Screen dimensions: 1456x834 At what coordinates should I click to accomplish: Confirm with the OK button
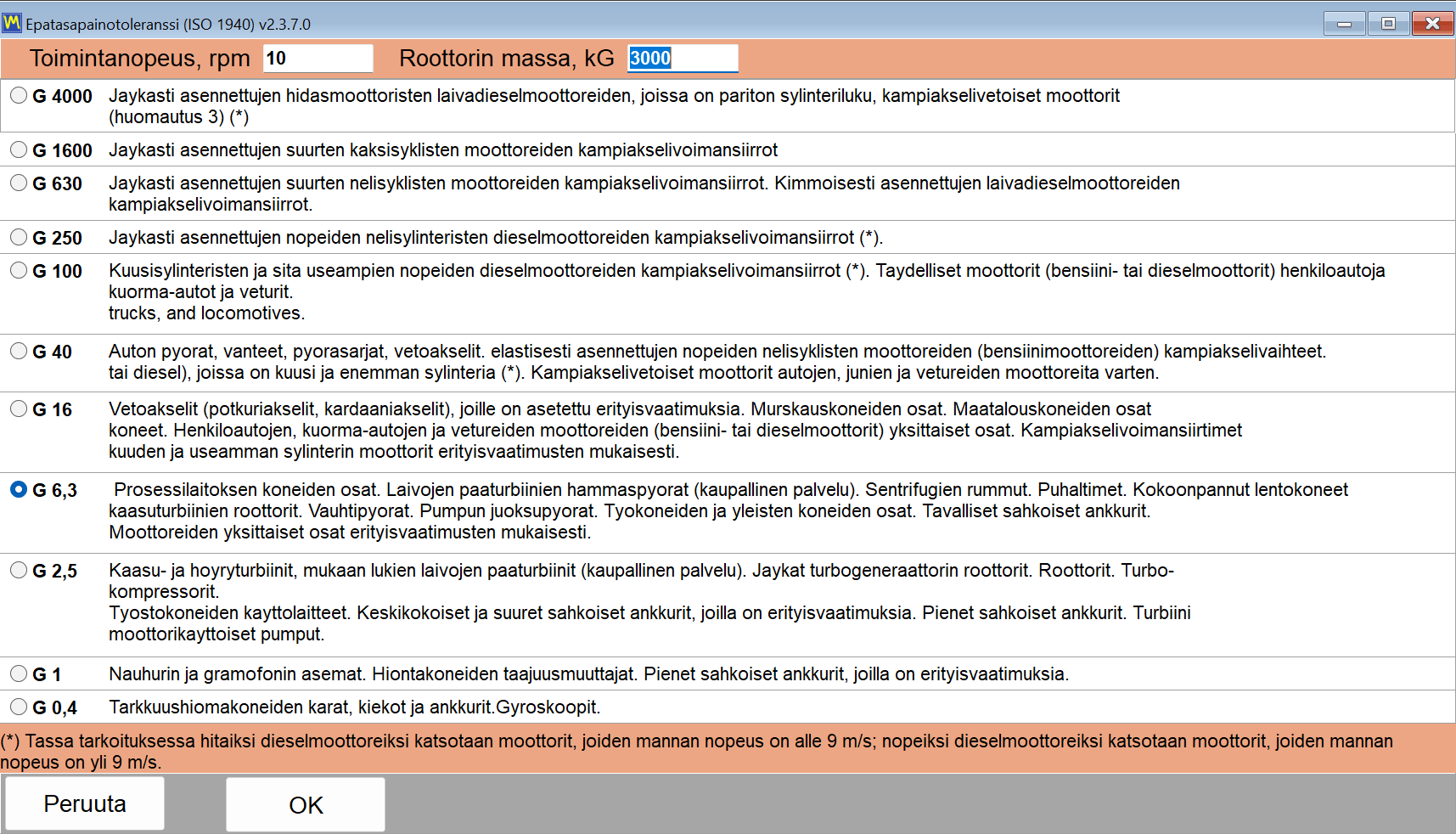click(306, 804)
